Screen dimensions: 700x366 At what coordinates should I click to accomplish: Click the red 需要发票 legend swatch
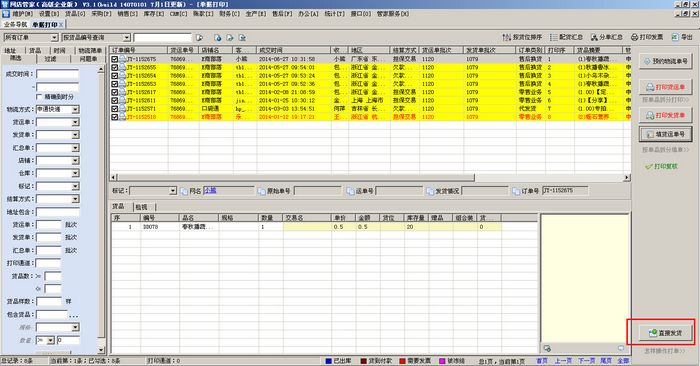coord(402,361)
